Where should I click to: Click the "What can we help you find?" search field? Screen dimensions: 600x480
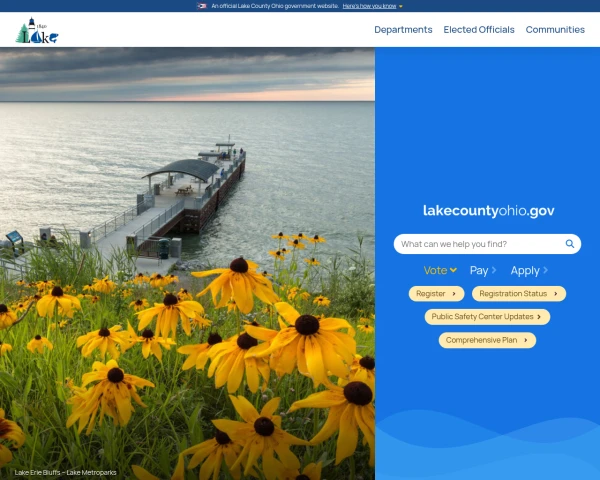(478, 244)
